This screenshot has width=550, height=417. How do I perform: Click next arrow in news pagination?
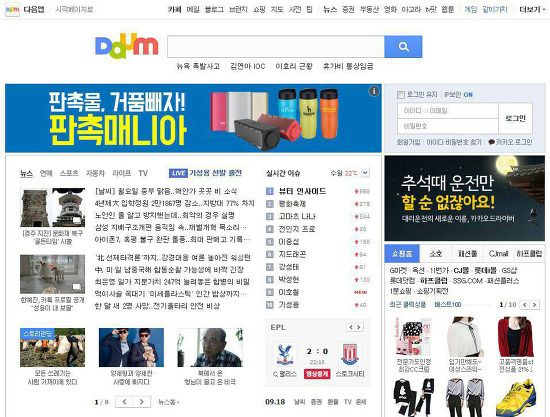(x=142, y=402)
